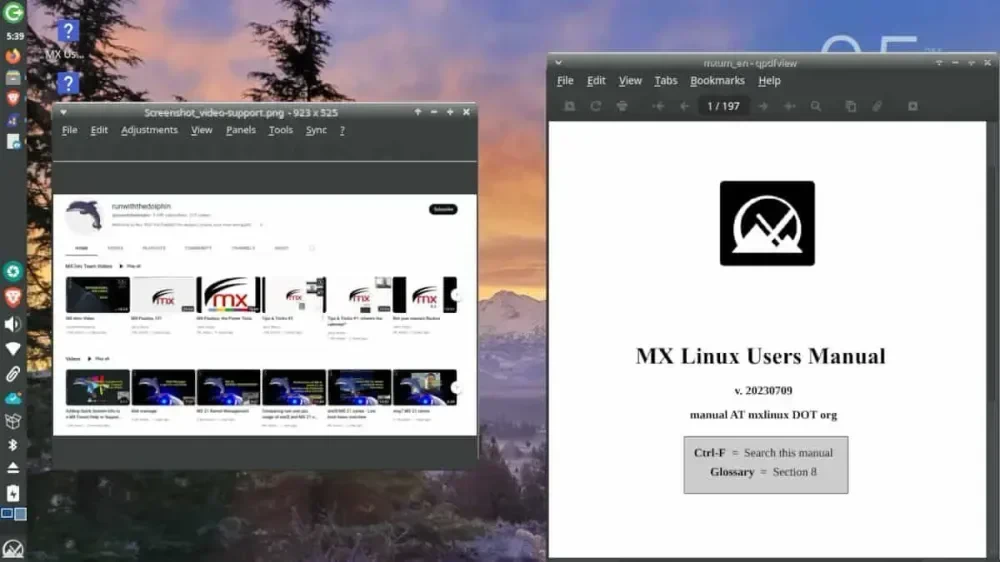Maximize the image viewer window
Image resolution: width=1000 pixels, height=562 pixels.
click(x=450, y=112)
